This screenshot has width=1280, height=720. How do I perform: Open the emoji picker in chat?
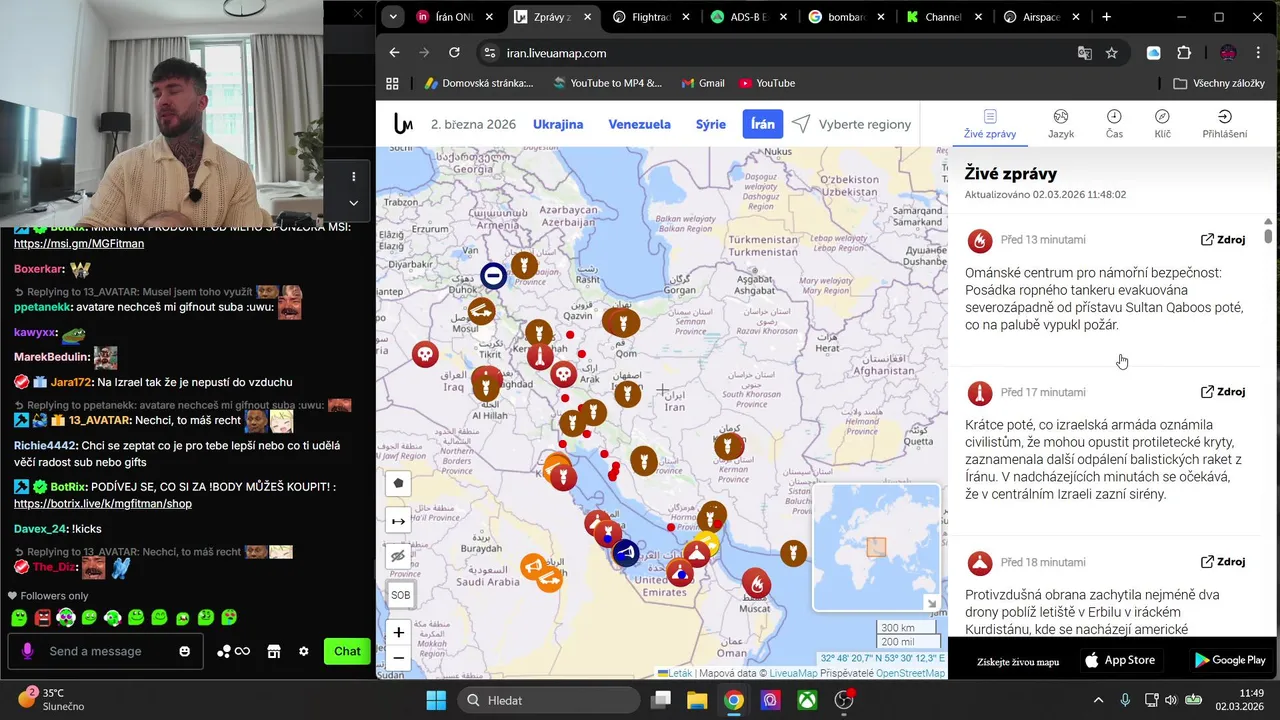tap(184, 651)
